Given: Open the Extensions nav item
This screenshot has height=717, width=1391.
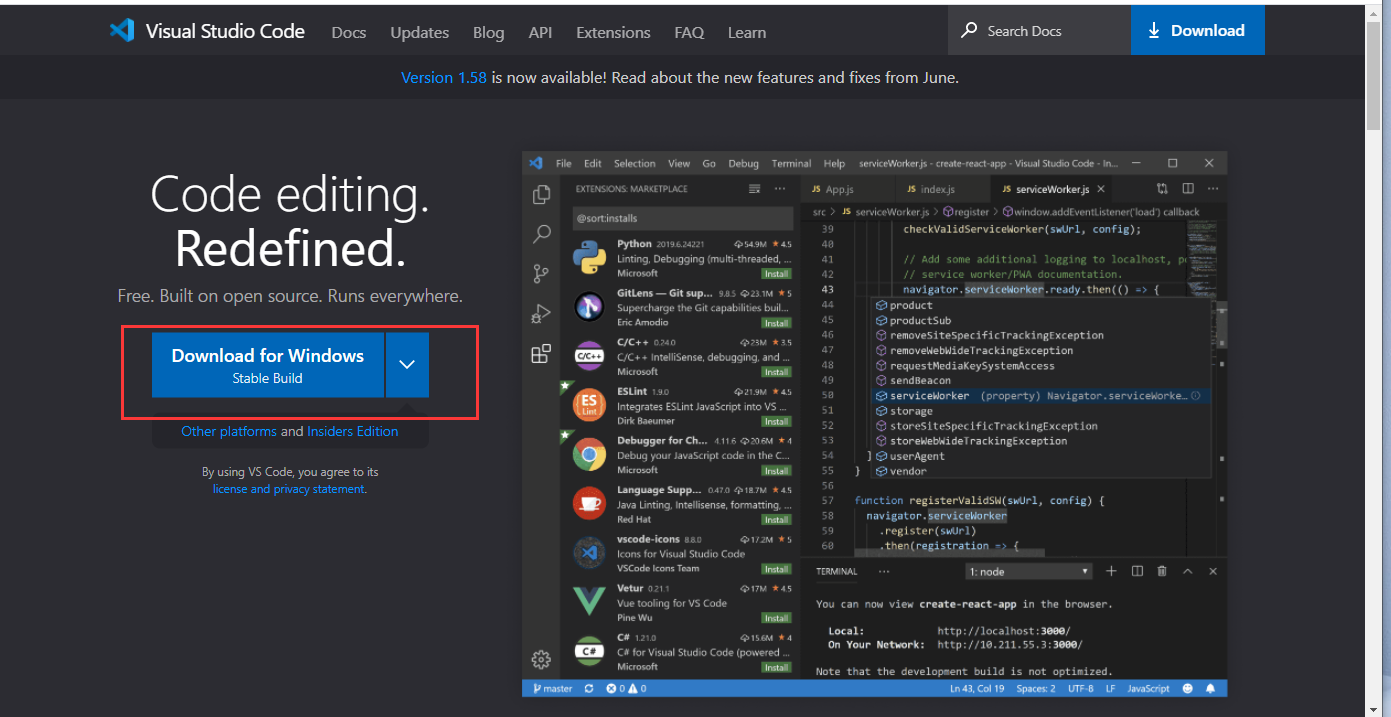Looking at the screenshot, I should click(614, 32).
